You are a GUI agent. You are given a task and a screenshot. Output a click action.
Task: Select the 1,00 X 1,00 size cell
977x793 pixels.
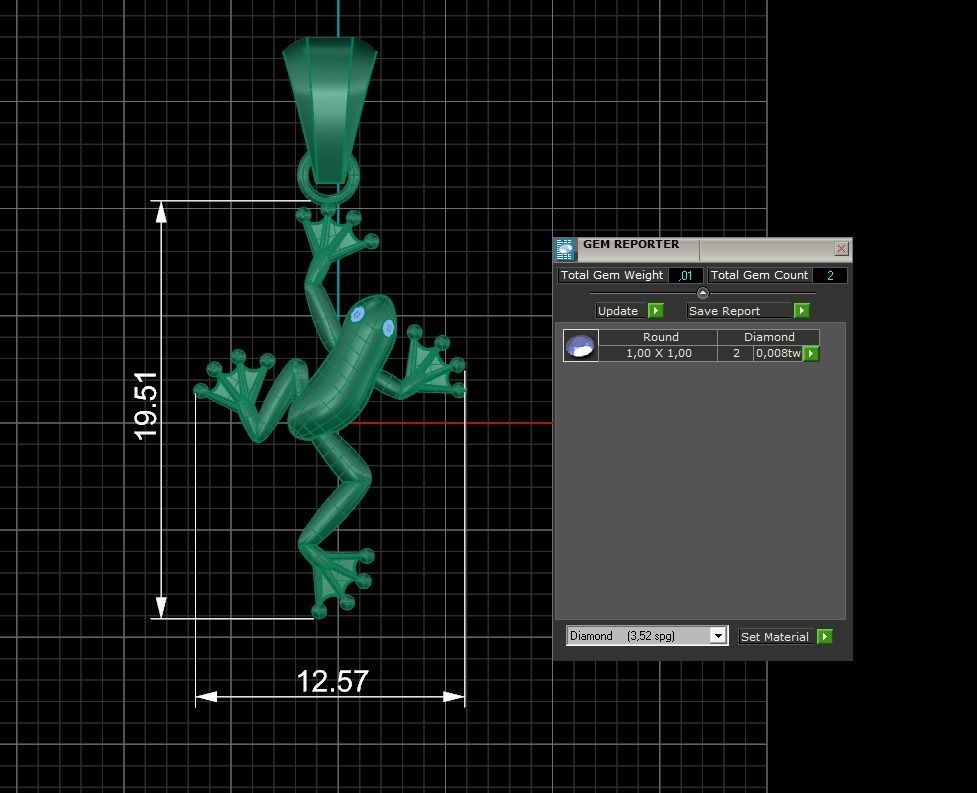pyautogui.click(x=659, y=353)
